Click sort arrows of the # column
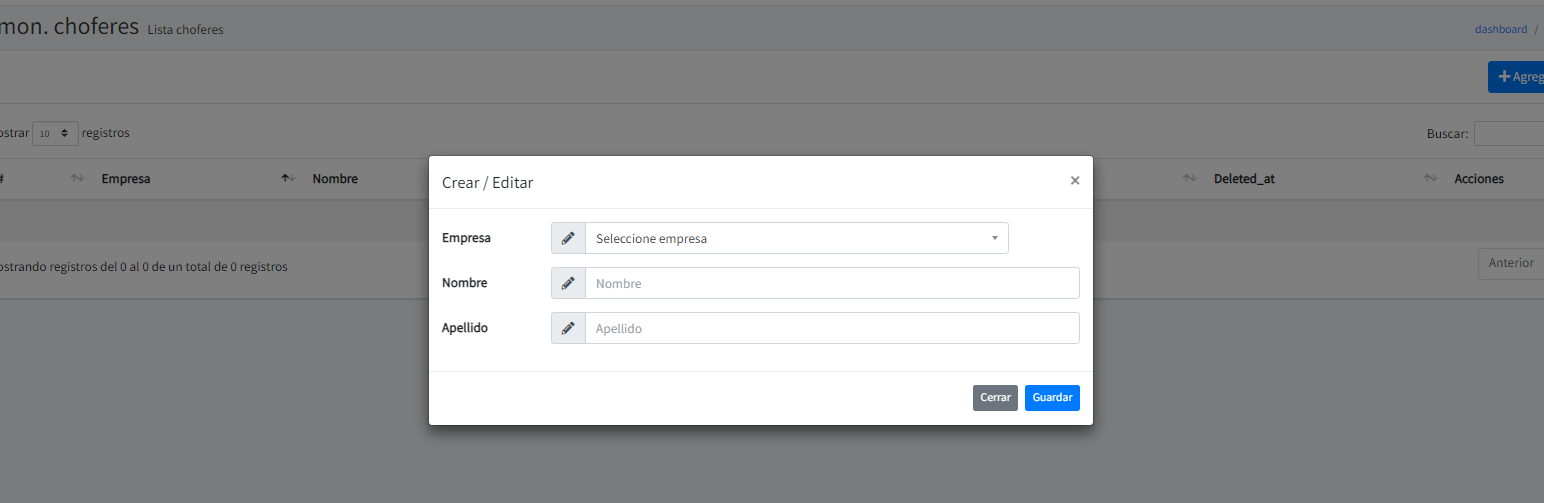This screenshot has width=1544, height=503. point(77,179)
